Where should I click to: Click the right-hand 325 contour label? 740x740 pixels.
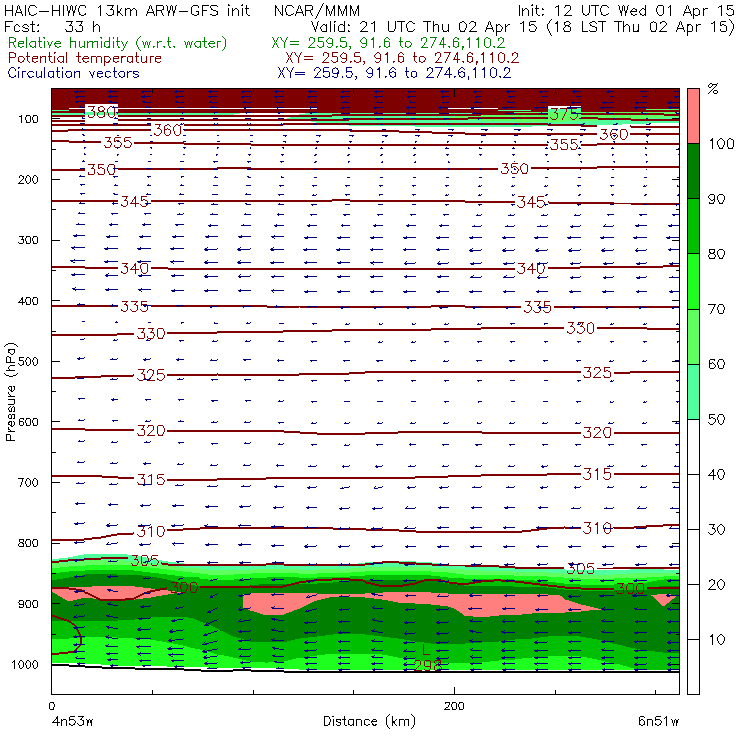[597, 373]
